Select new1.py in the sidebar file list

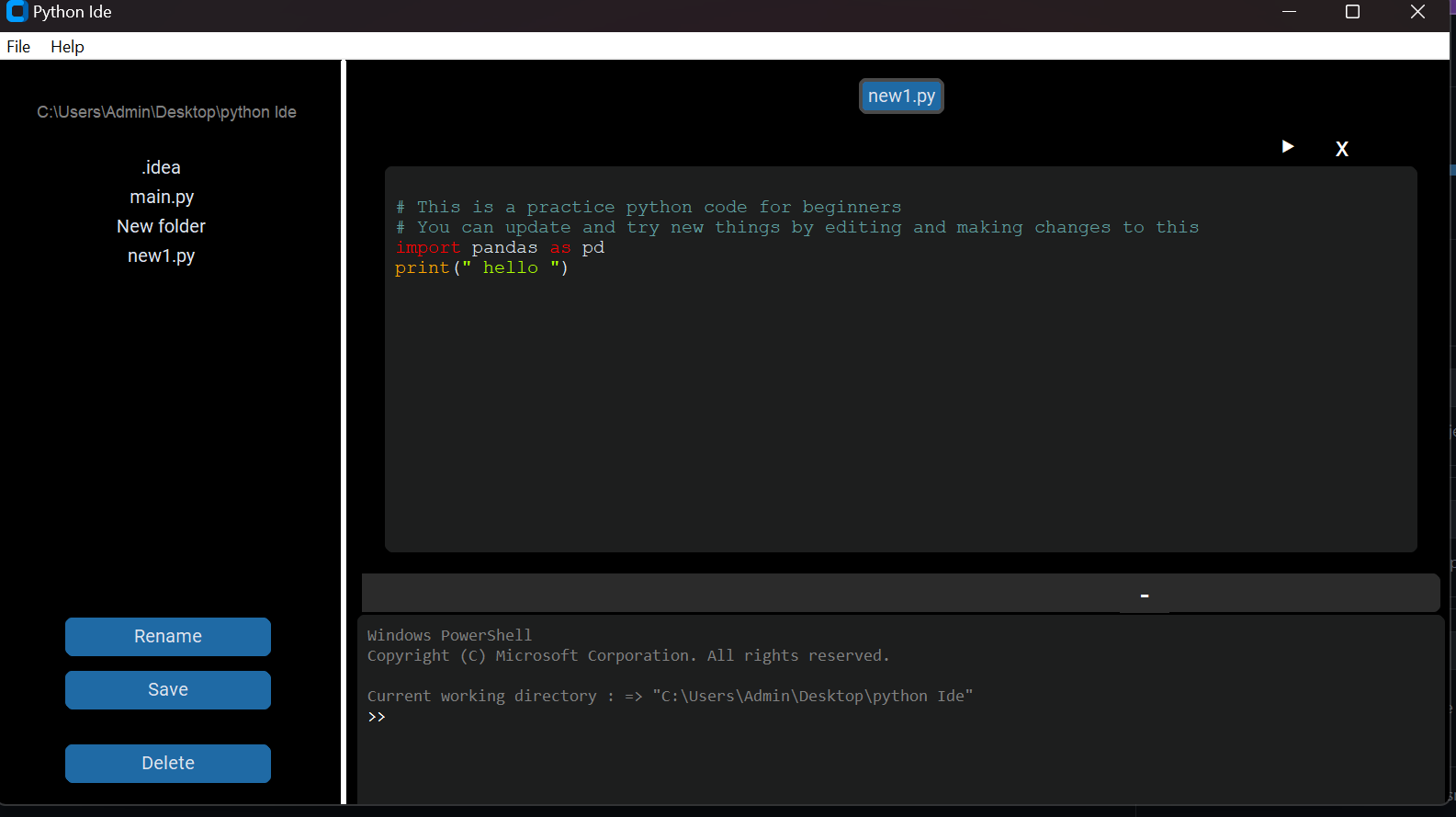tap(162, 255)
